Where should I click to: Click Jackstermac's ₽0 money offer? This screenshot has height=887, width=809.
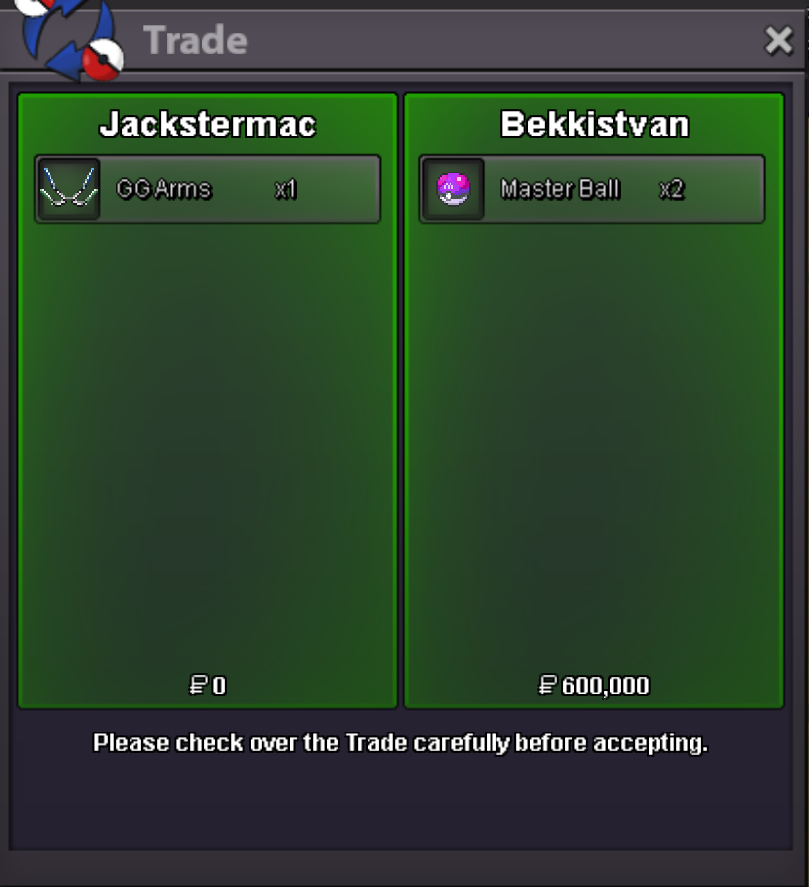(x=208, y=686)
